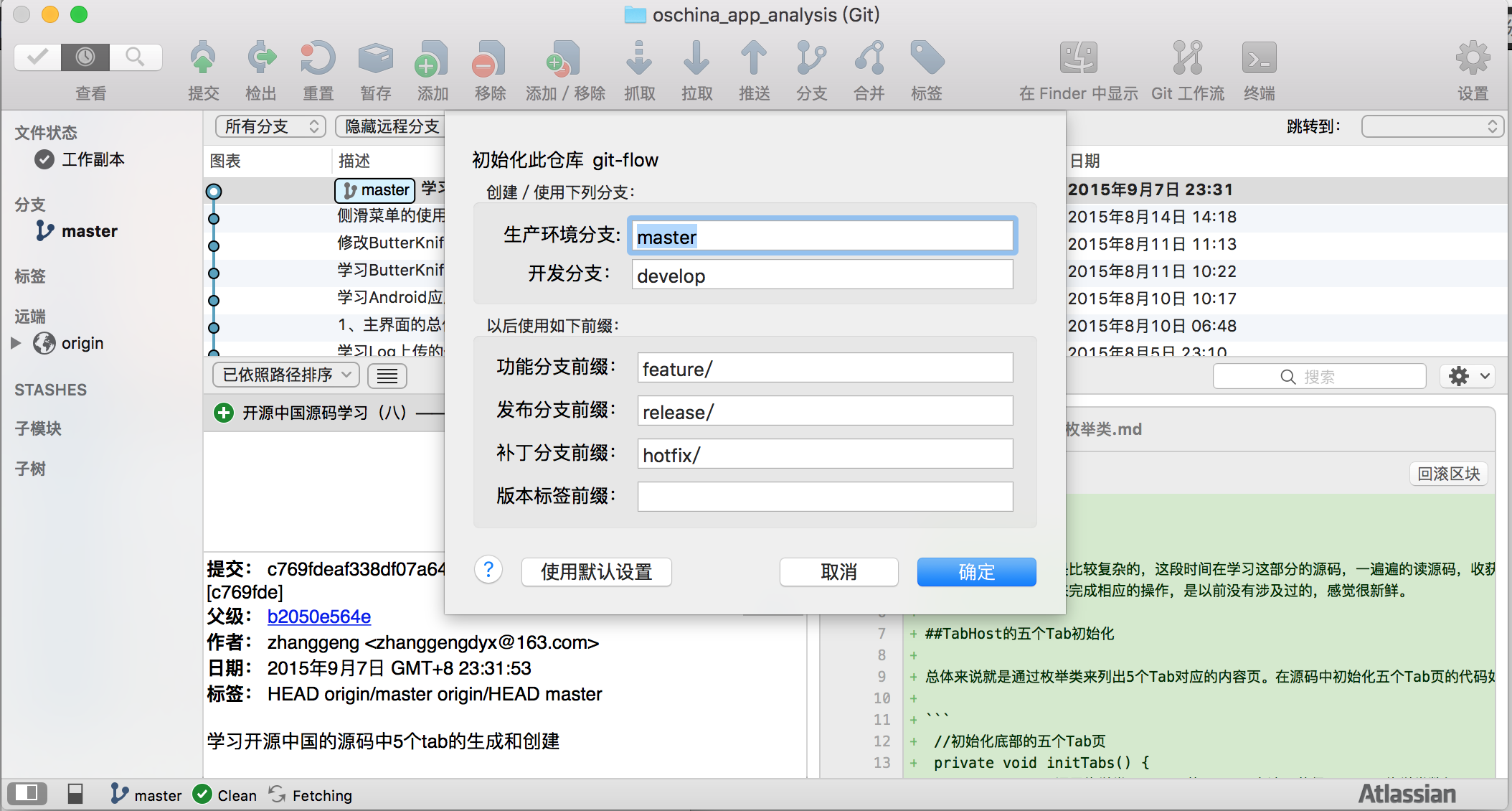The height and width of the screenshot is (811, 1512).
Task: Click the develop branch (开发分支) field
Action: tap(822, 275)
